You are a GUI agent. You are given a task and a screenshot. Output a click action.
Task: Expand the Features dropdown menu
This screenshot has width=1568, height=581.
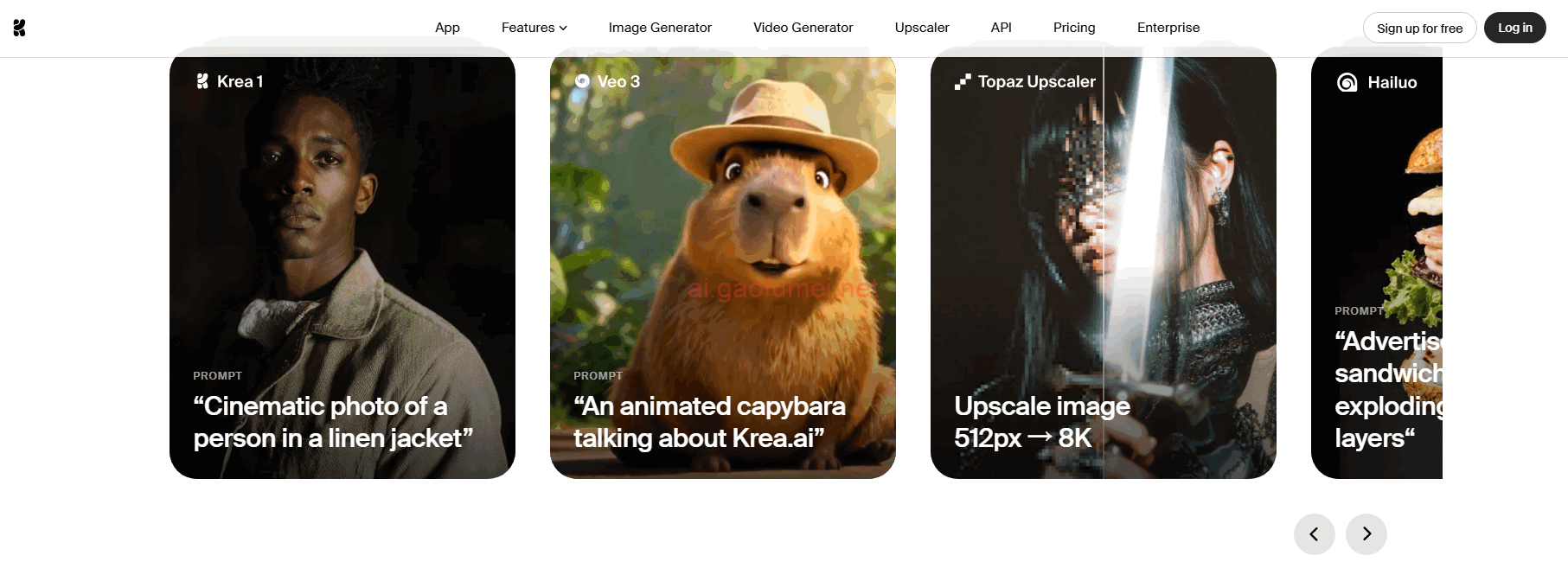[528, 28]
